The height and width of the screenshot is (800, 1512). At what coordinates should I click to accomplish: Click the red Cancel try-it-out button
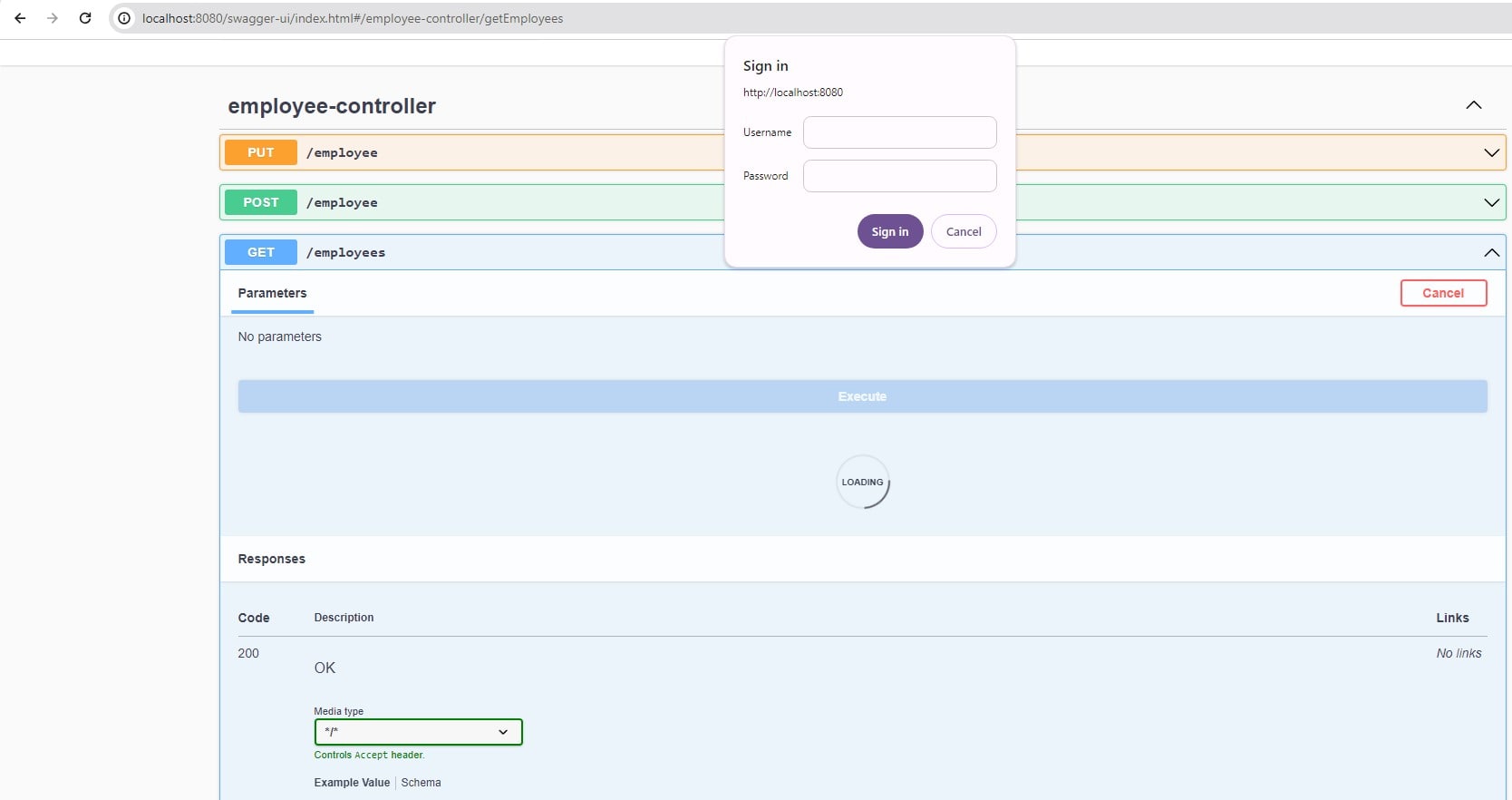[x=1443, y=293]
